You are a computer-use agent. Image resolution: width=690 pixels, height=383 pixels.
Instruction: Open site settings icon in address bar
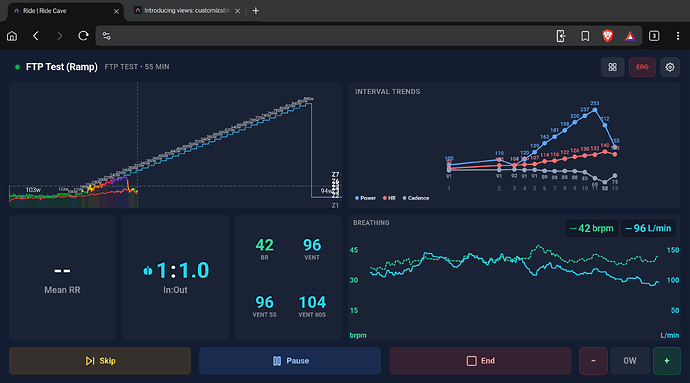click(x=106, y=36)
